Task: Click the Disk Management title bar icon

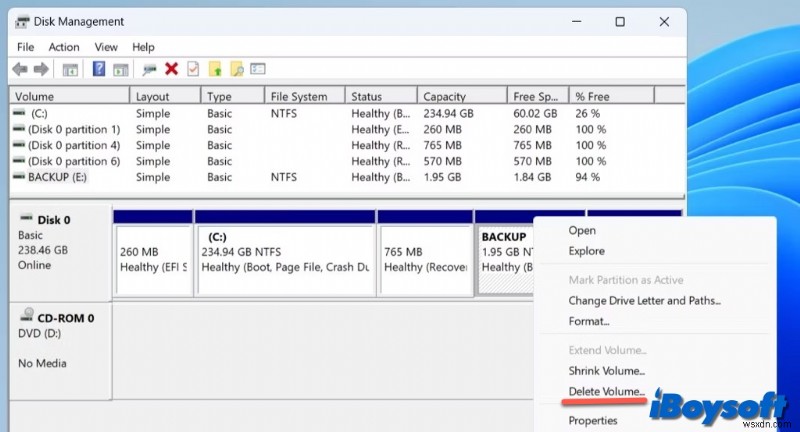Action: coord(22,22)
